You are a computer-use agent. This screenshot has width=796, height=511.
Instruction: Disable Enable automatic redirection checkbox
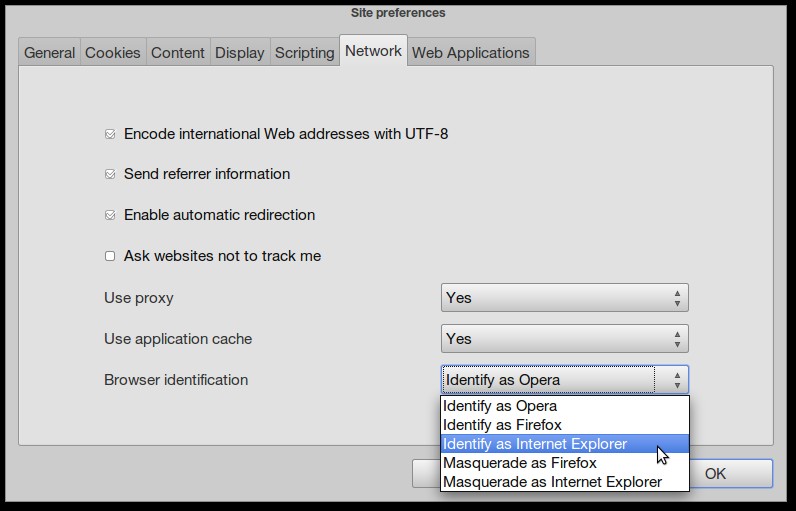(110, 215)
